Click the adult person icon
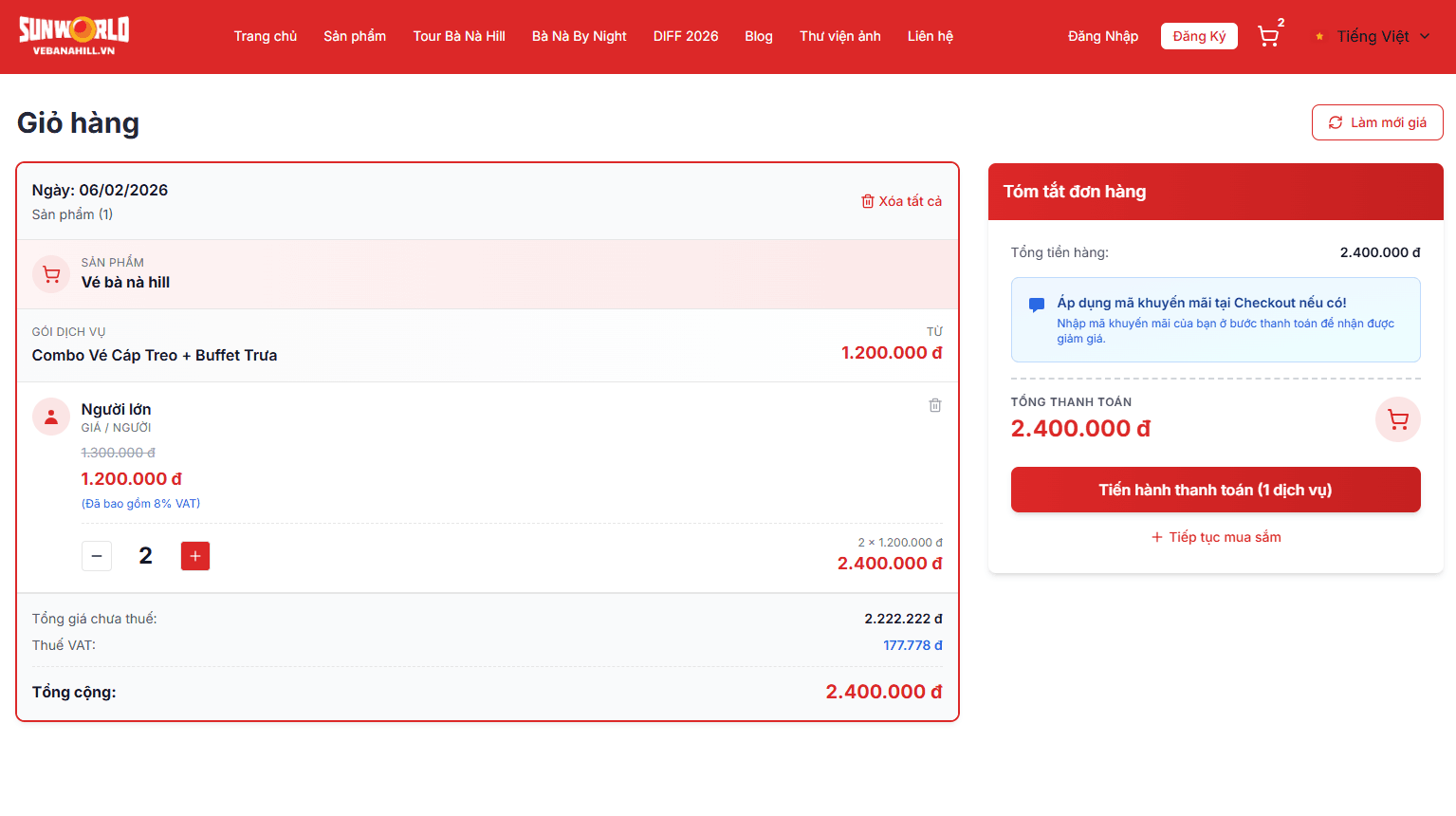 click(51, 417)
